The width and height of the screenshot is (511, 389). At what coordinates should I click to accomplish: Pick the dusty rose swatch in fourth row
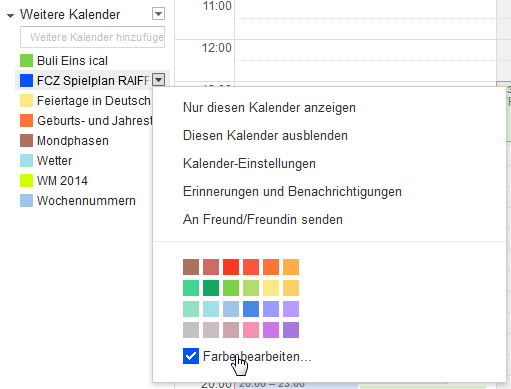(x=231, y=330)
